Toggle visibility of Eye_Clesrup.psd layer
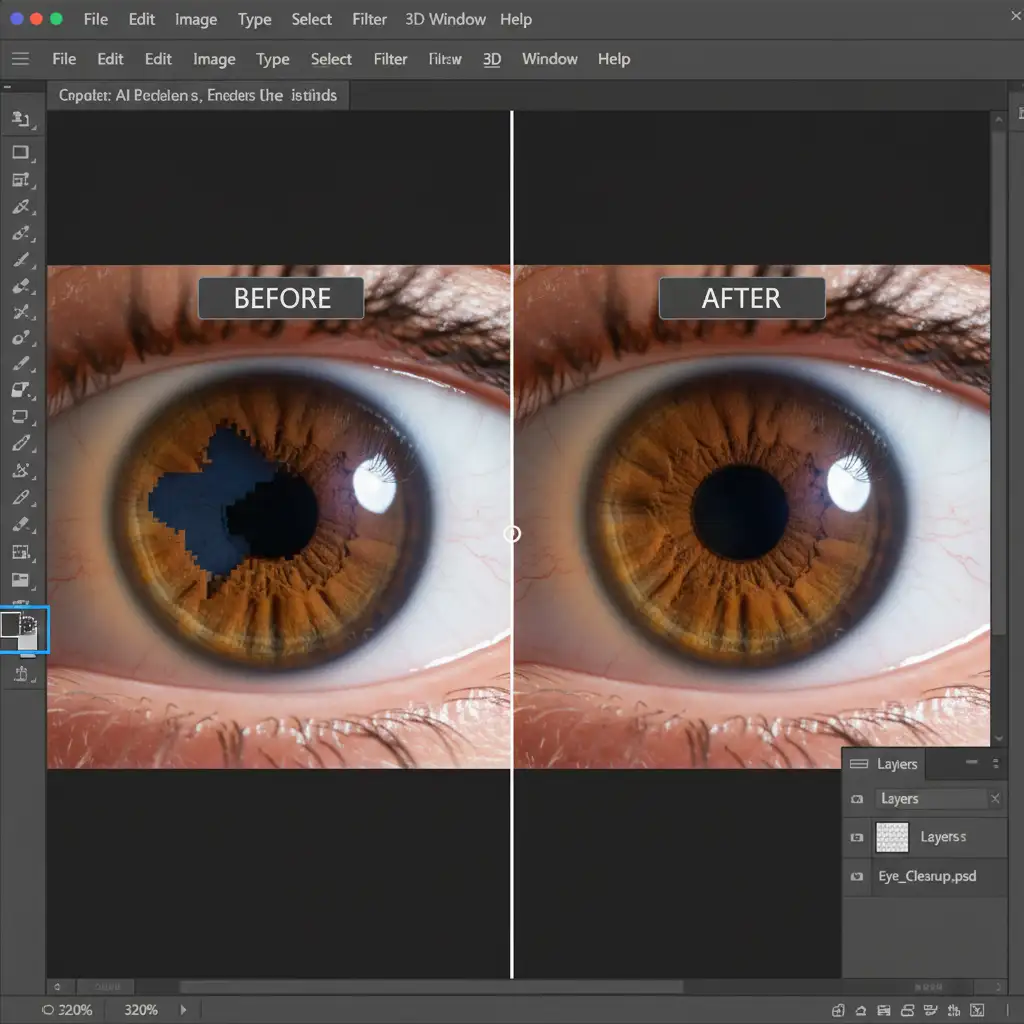Image resolution: width=1024 pixels, height=1024 pixels. 857,877
